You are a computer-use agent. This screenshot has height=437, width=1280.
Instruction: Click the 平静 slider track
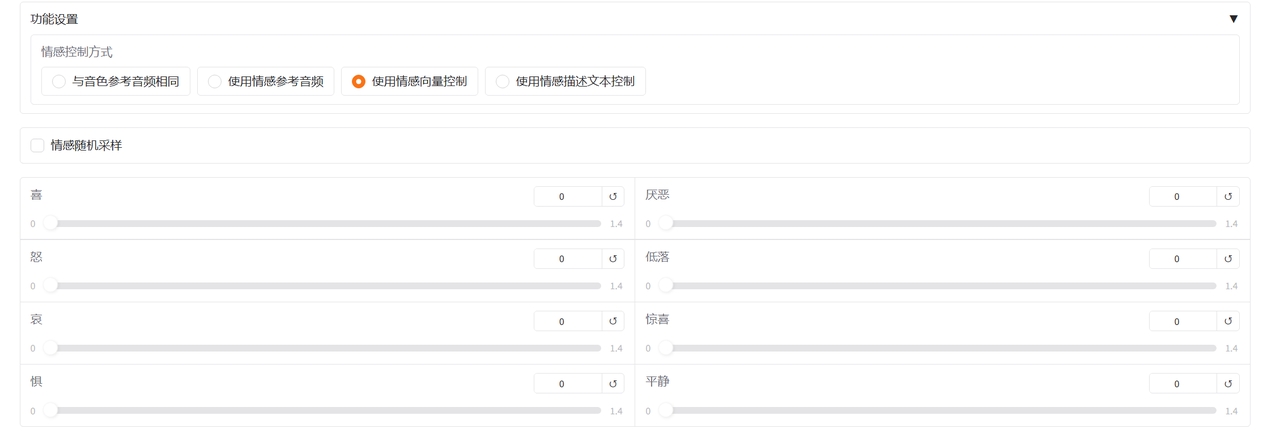(940, 411)
